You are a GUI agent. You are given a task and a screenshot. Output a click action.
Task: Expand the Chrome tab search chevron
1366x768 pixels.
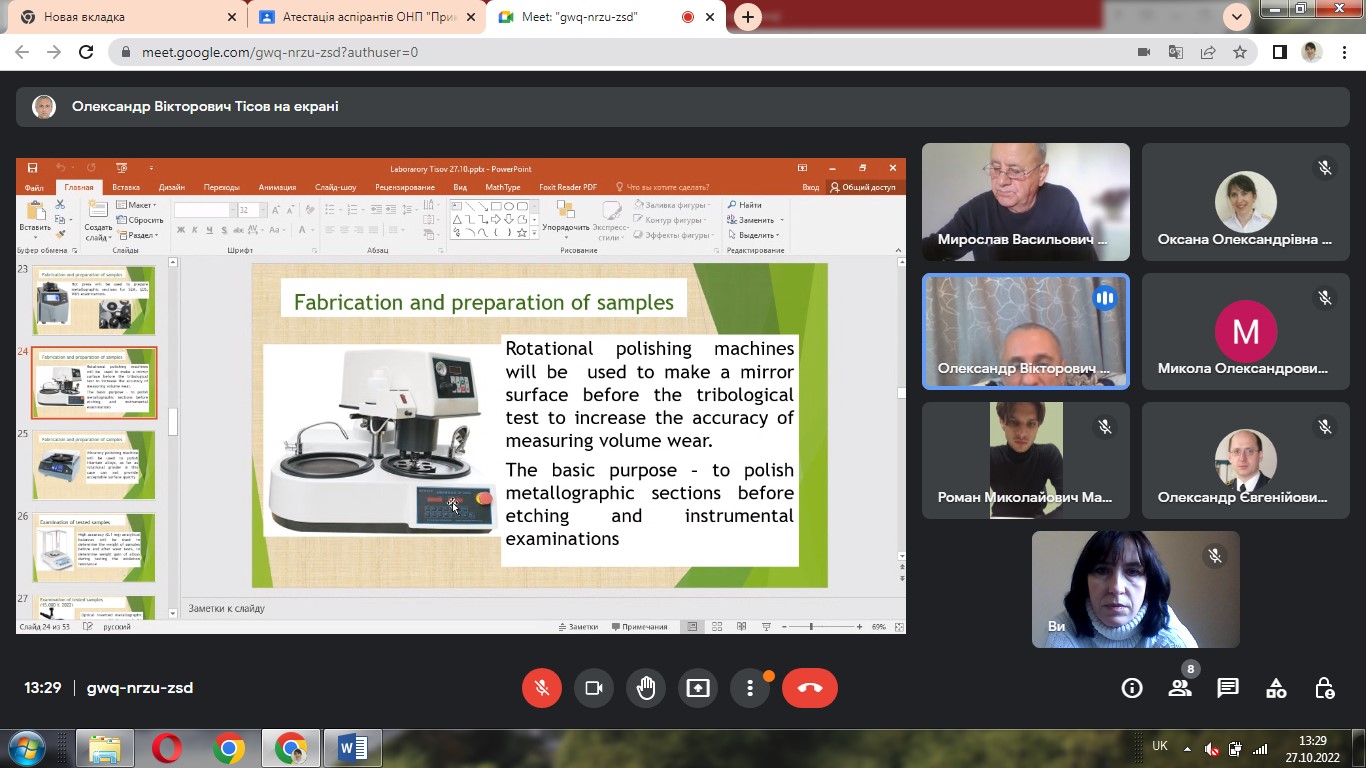pyautogui.click(x=1237, y=16)
